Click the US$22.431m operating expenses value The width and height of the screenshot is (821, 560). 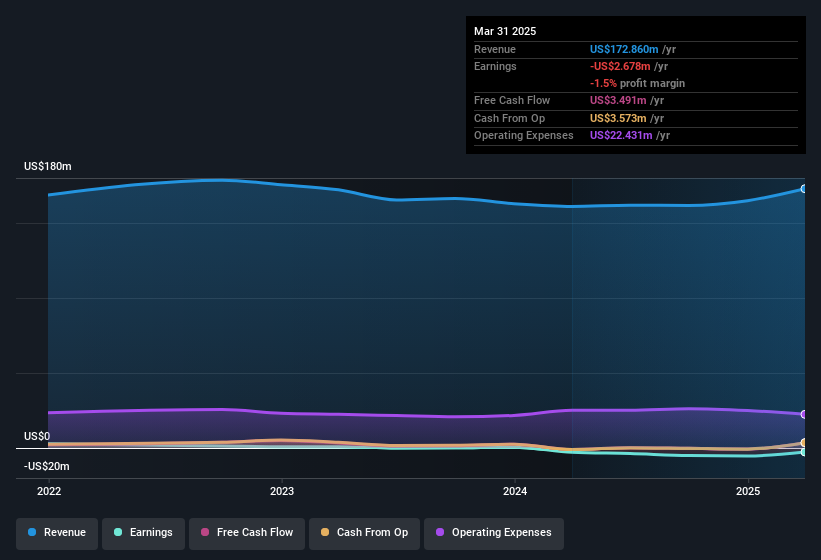621,136
